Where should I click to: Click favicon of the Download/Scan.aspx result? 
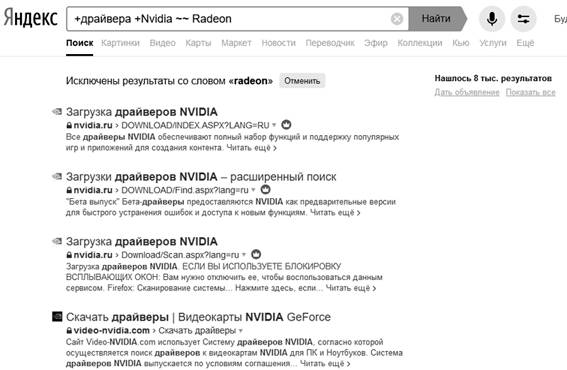pos(57,241)
